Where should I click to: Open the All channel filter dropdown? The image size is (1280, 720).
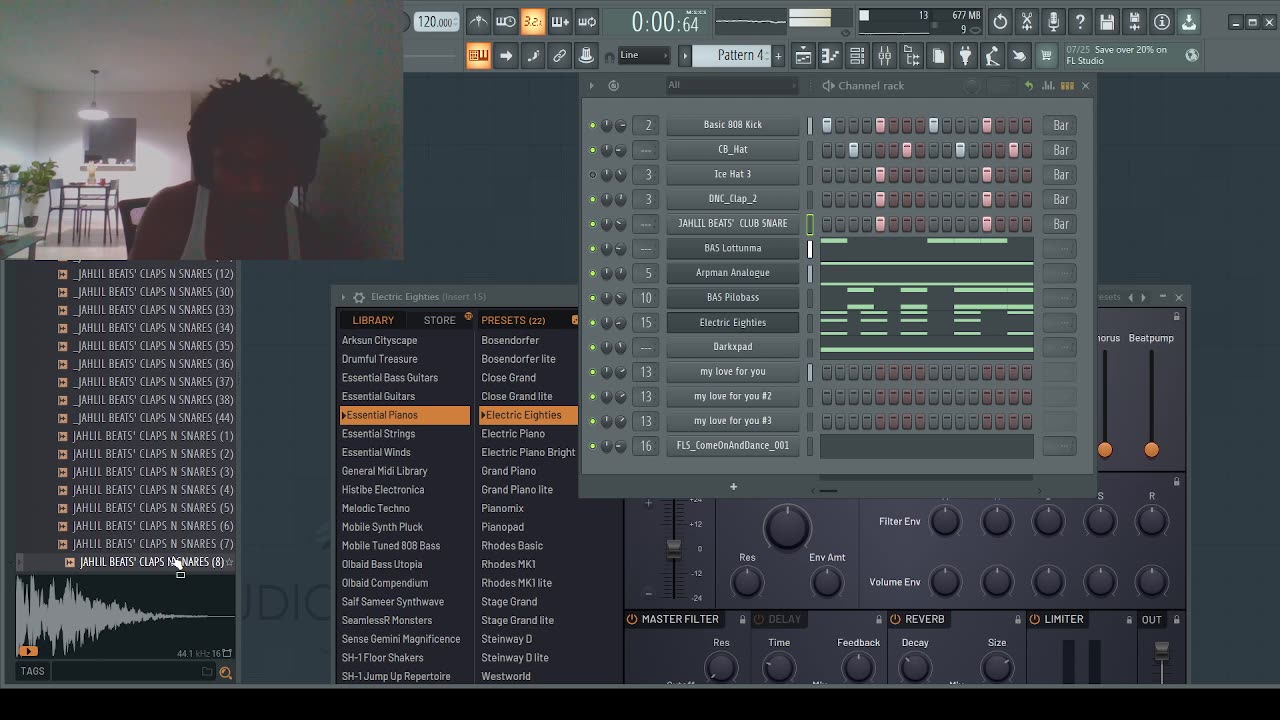[733, 86]
